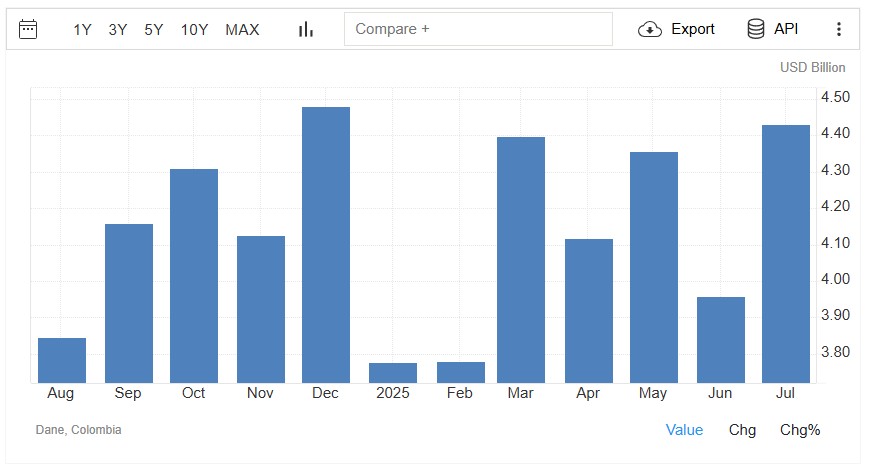Viewport: 879px width, 468px height.
Task: Click the Export cloud download icon
Action: pos(650,29)
